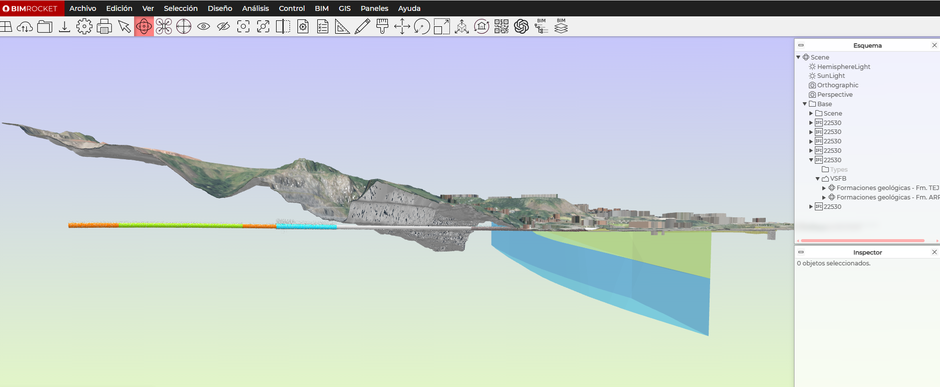
Task: Choose the arrow pointer selection tool
Action: pos(124,26)
